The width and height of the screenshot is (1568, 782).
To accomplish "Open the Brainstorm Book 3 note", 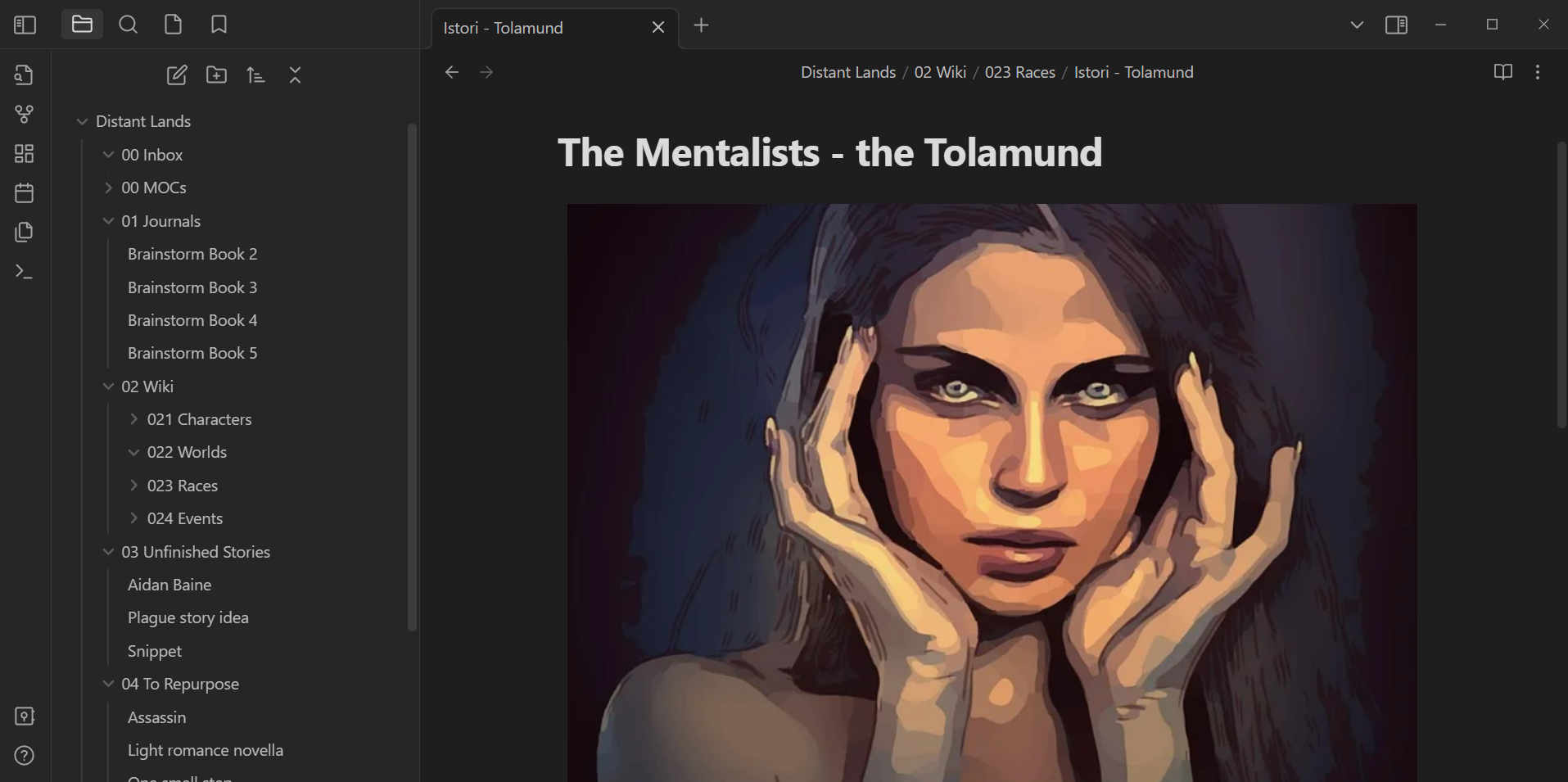I will click(192, 287).
